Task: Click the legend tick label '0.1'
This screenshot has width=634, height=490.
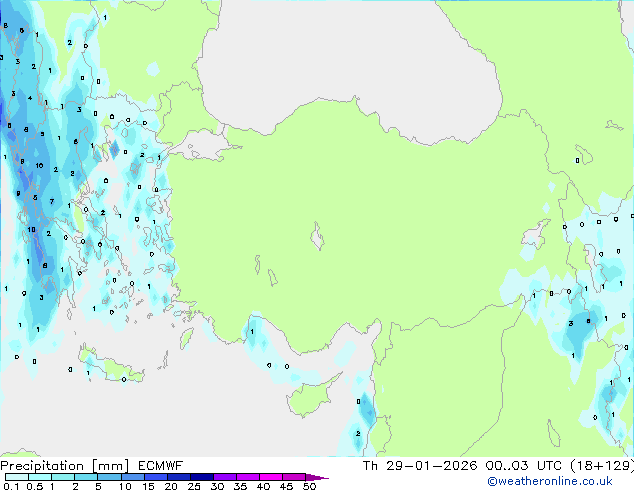Action: [11, 486]
